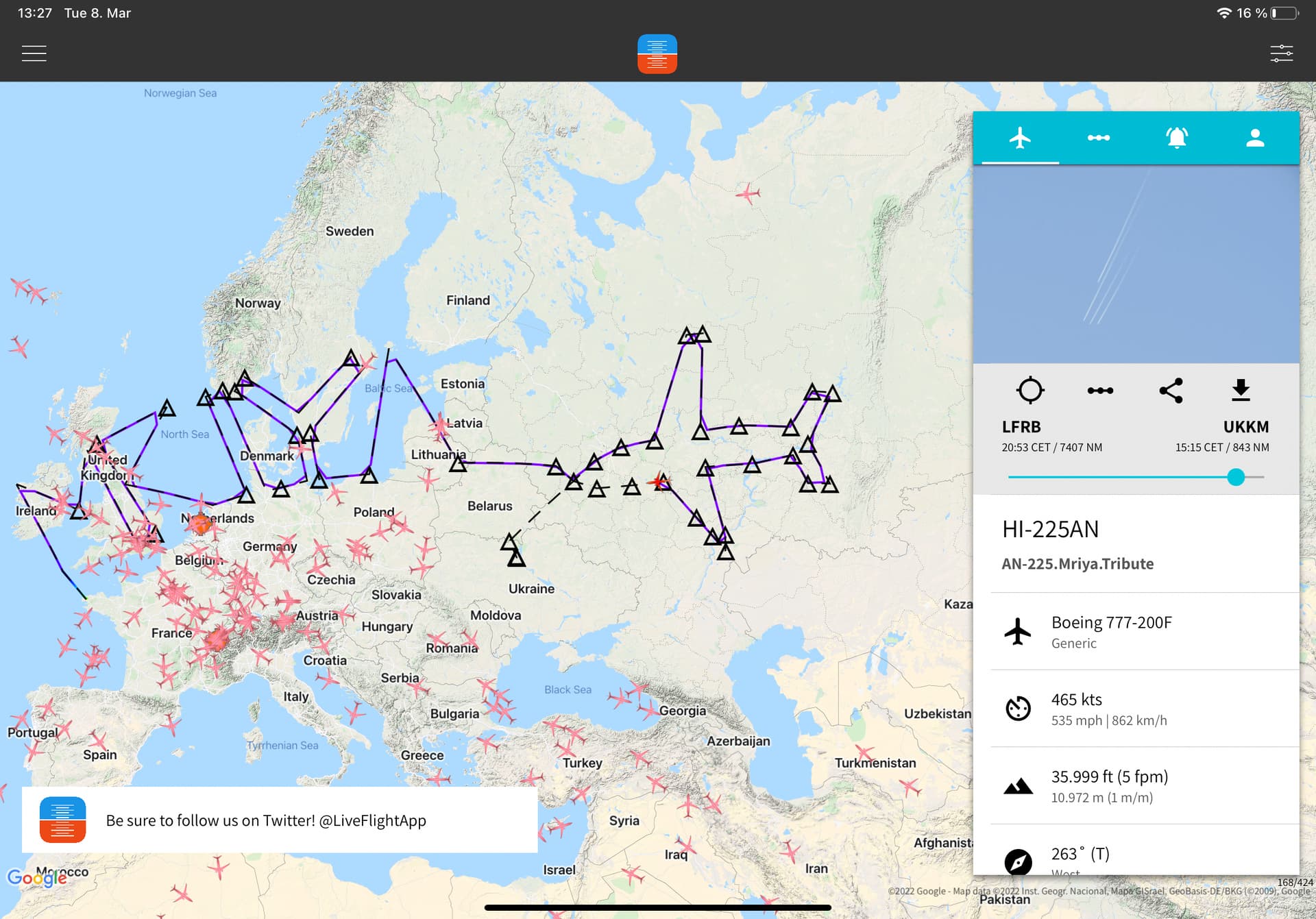1316x919 pixels.
Task: Tap the LiveFlight logo in header
Action: 657,53
